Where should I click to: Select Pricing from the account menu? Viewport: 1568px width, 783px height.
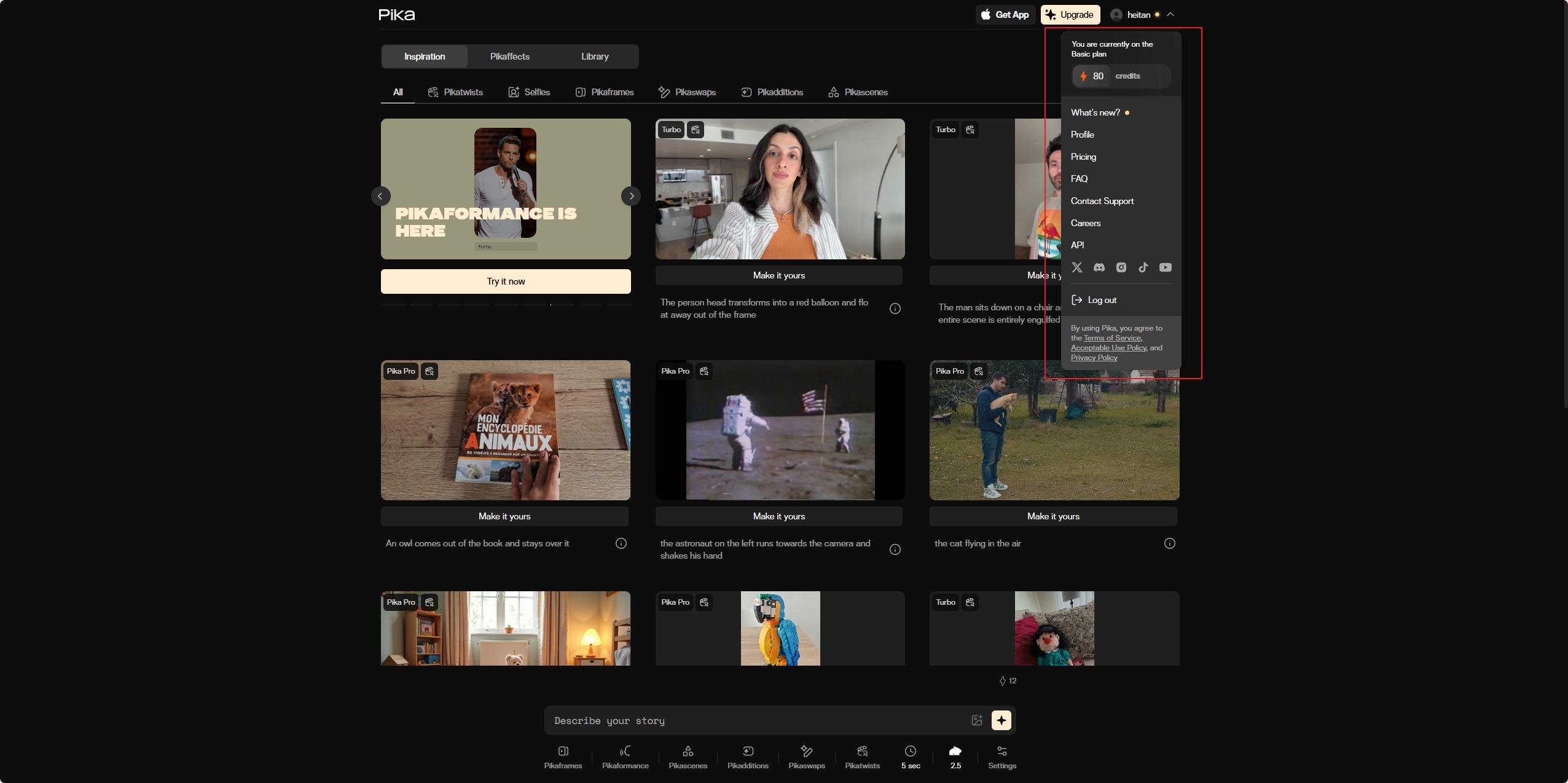tap(1083, 157)
